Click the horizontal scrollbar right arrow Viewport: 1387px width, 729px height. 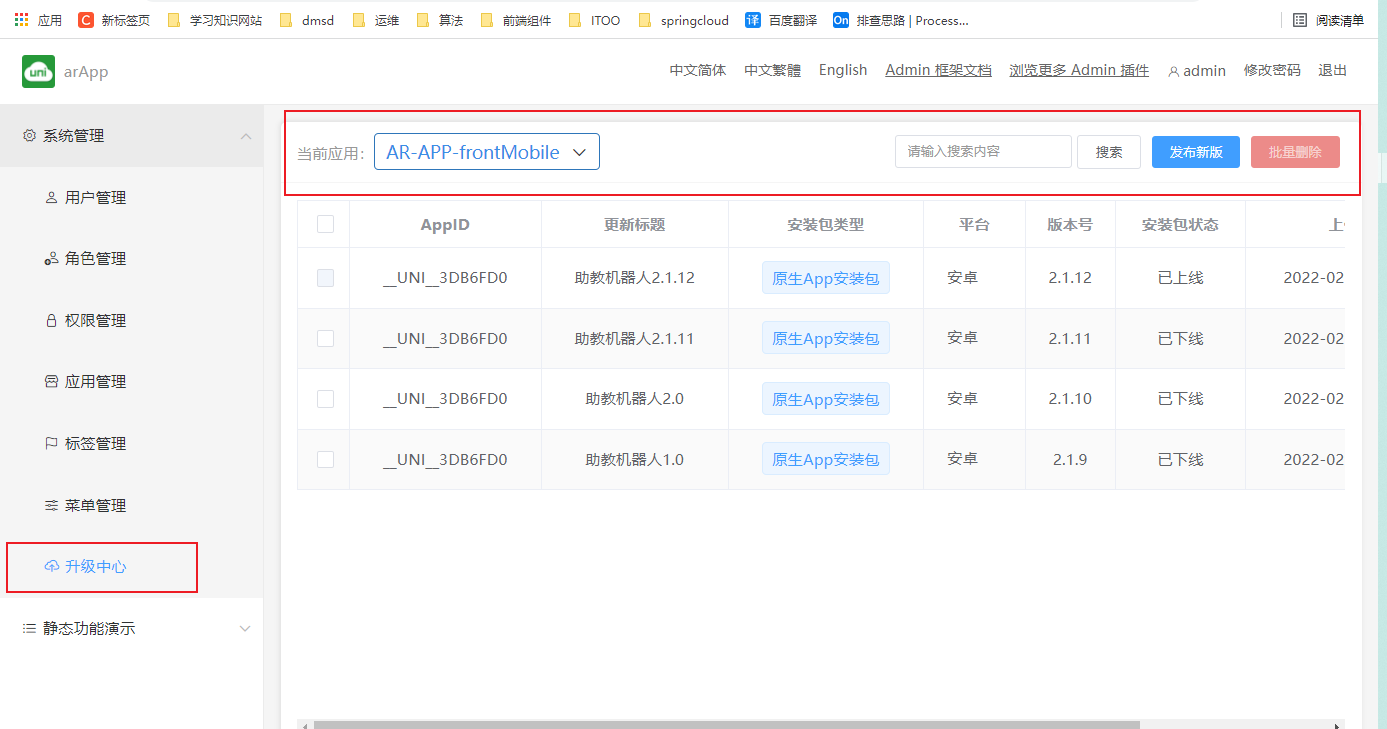(1338, 726)
